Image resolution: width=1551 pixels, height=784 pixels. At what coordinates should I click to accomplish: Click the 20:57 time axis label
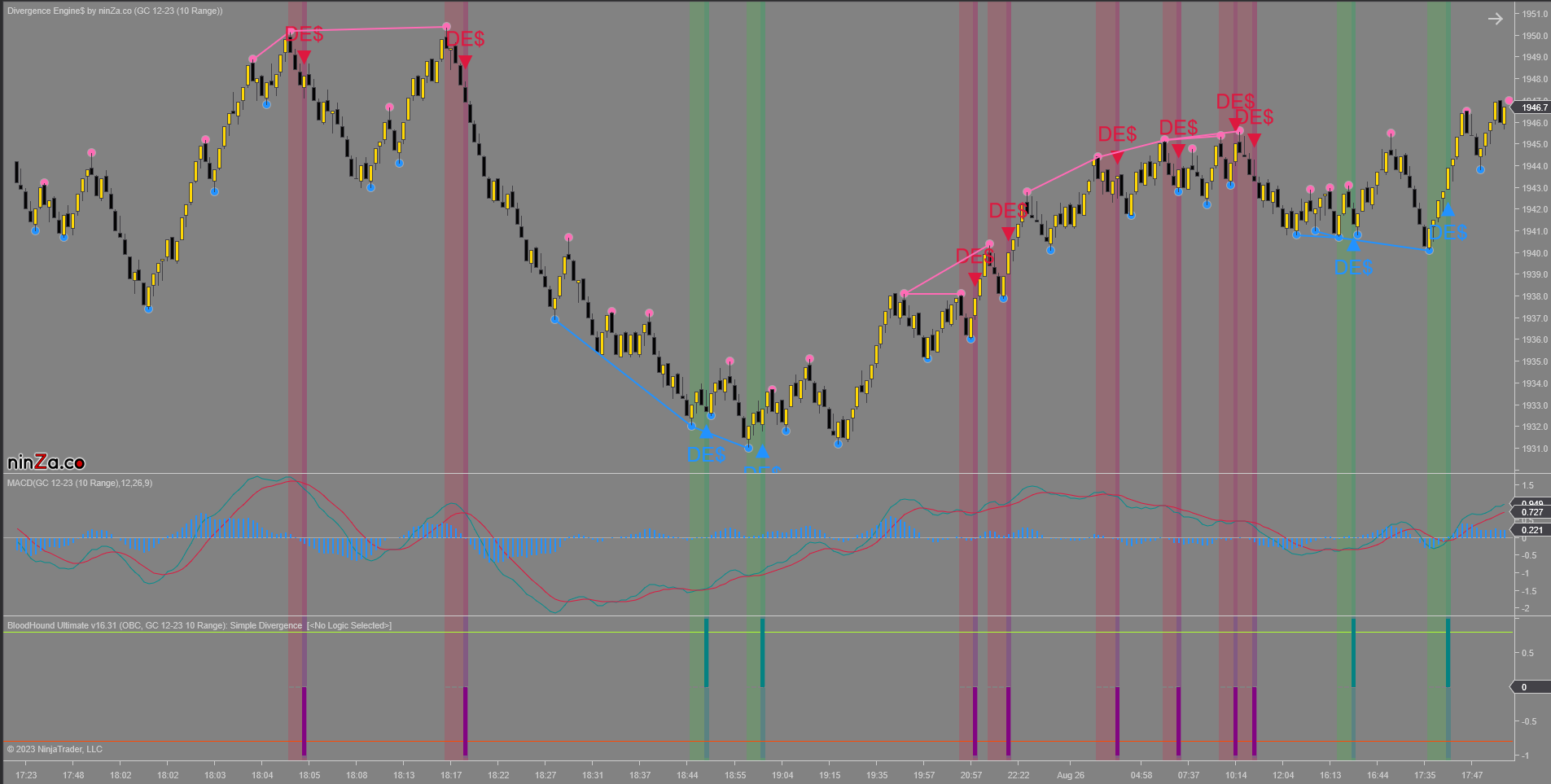pyautogui.click(x=971, y=775)
